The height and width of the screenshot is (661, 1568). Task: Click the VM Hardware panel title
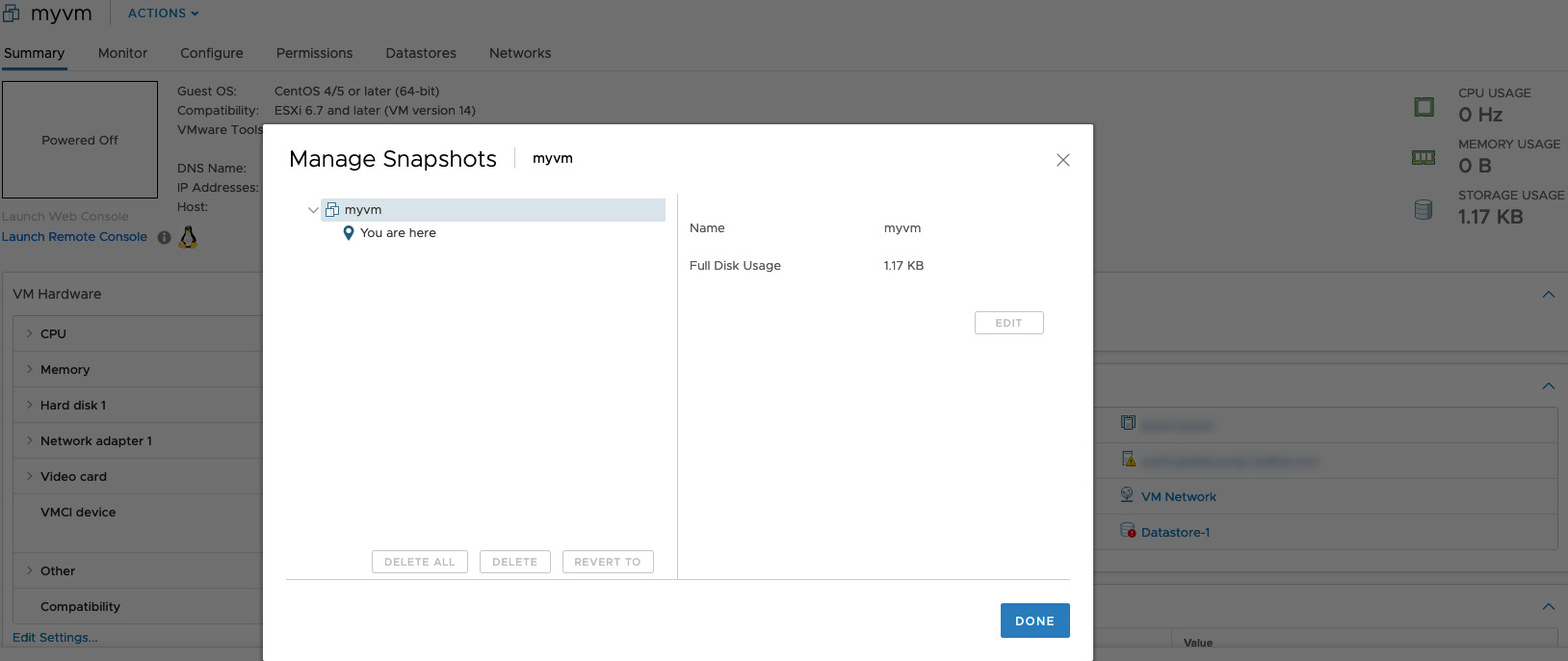click(57, 294)
